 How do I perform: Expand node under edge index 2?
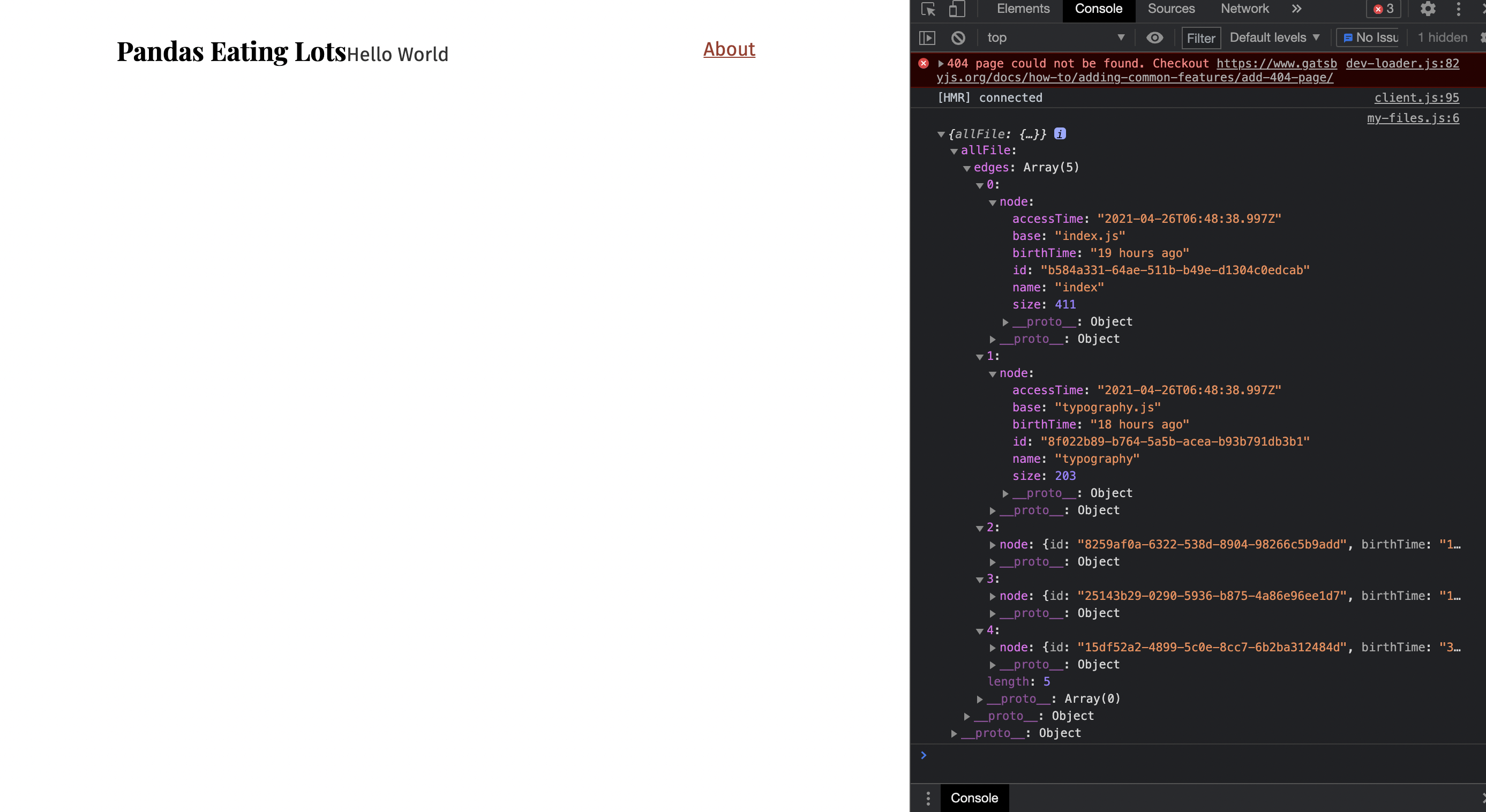click(x=992, y=545)
